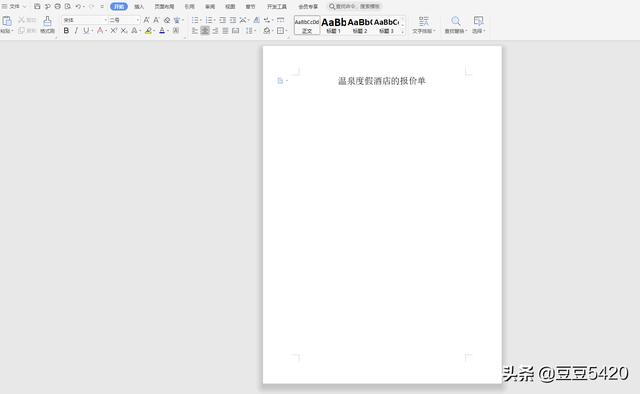
Task: Apply the 标题 1 heading style
Action: 333,25
